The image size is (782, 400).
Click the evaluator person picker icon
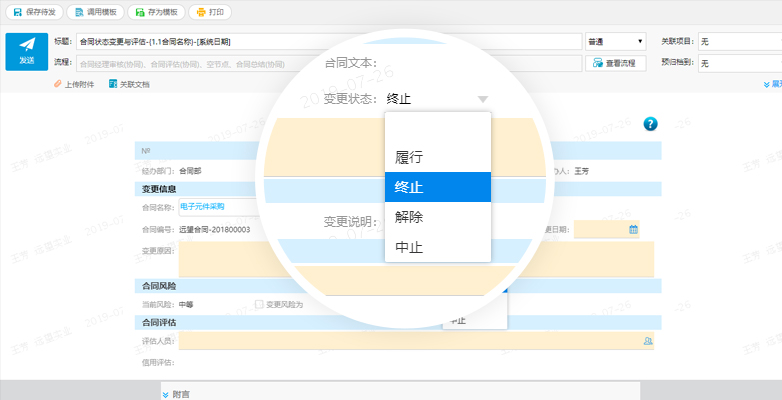647,341
